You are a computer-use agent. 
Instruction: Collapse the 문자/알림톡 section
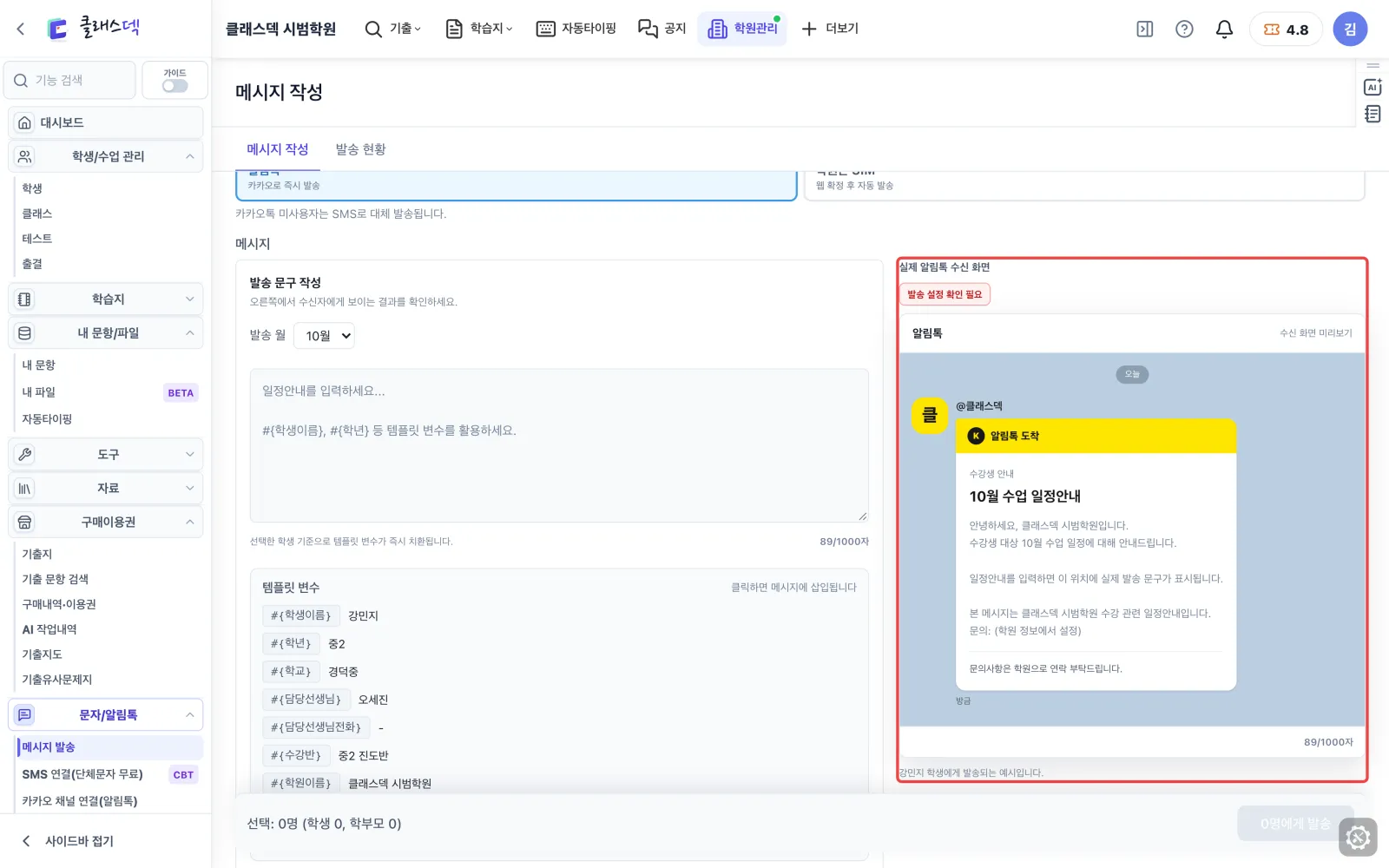(106, 715)
